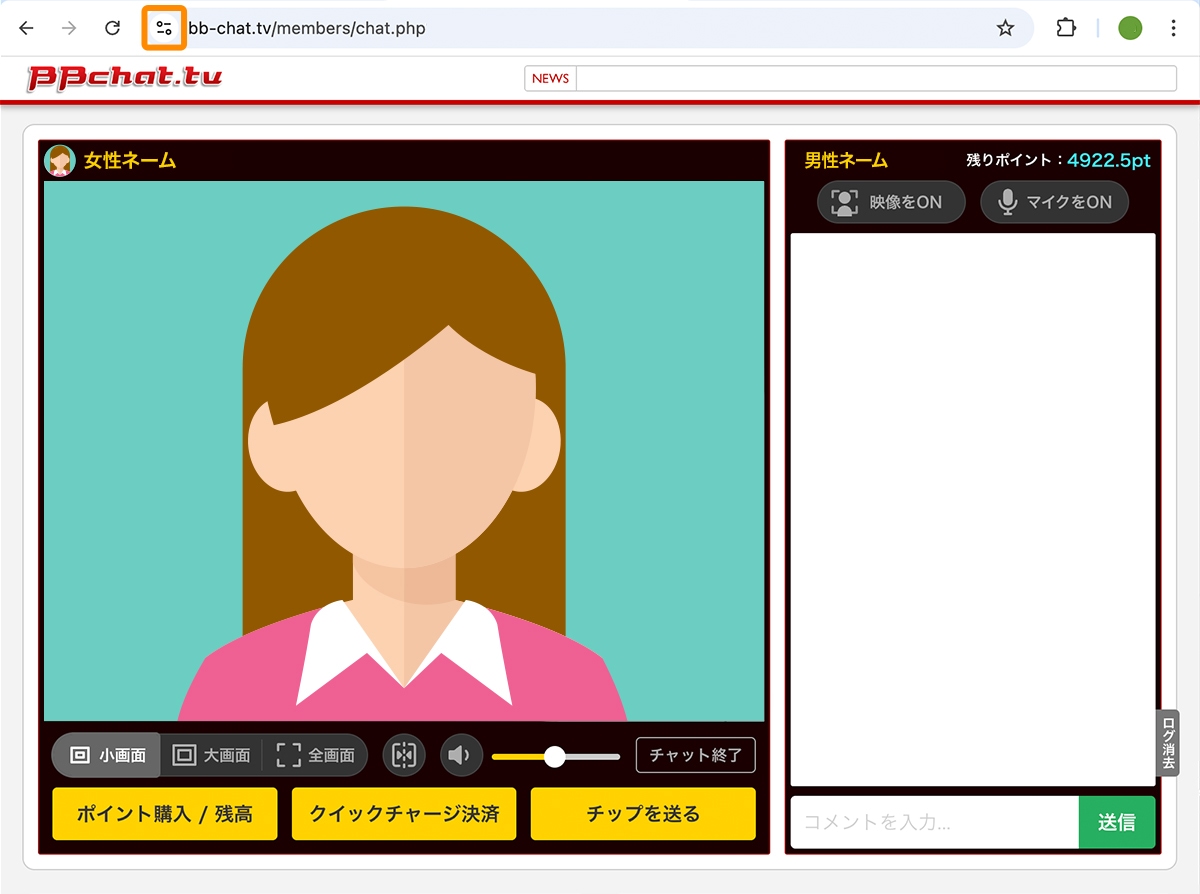
Task: Open the Chrome three-dot menu
Action: coord(1173,28)
